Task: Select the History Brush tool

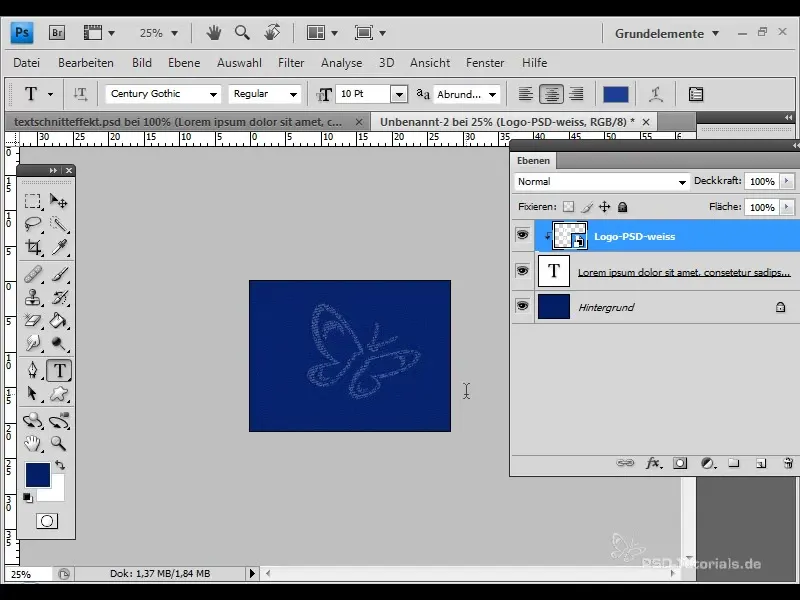Action: pyautogui.click(x=59, y=297)
